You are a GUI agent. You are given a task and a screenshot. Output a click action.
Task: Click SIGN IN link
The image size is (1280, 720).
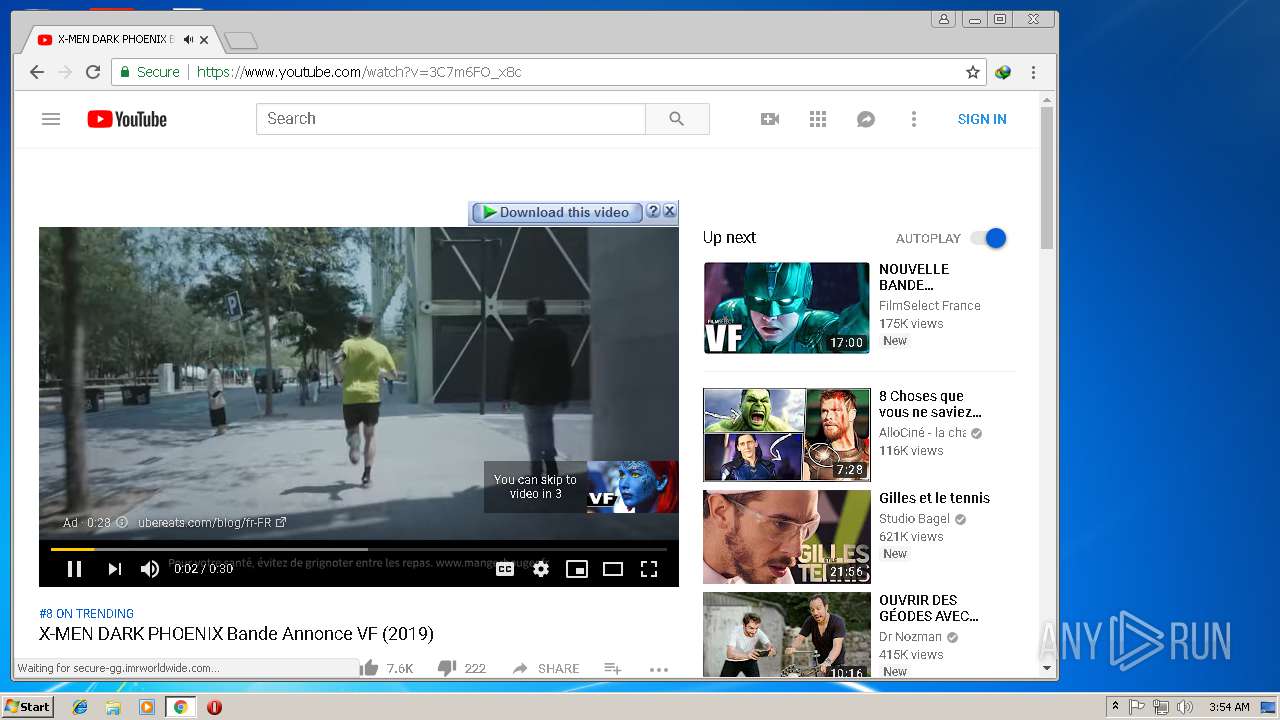(982, 119)
